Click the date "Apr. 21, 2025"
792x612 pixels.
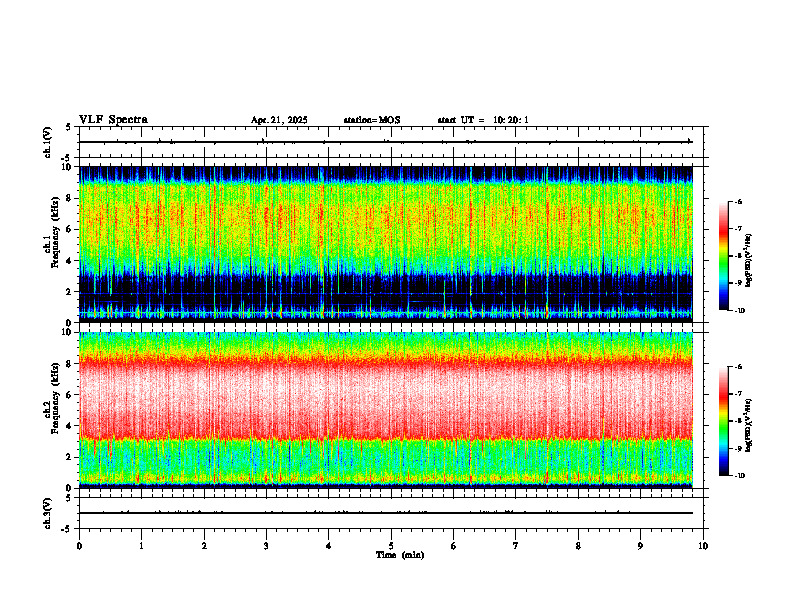point(279,120)
